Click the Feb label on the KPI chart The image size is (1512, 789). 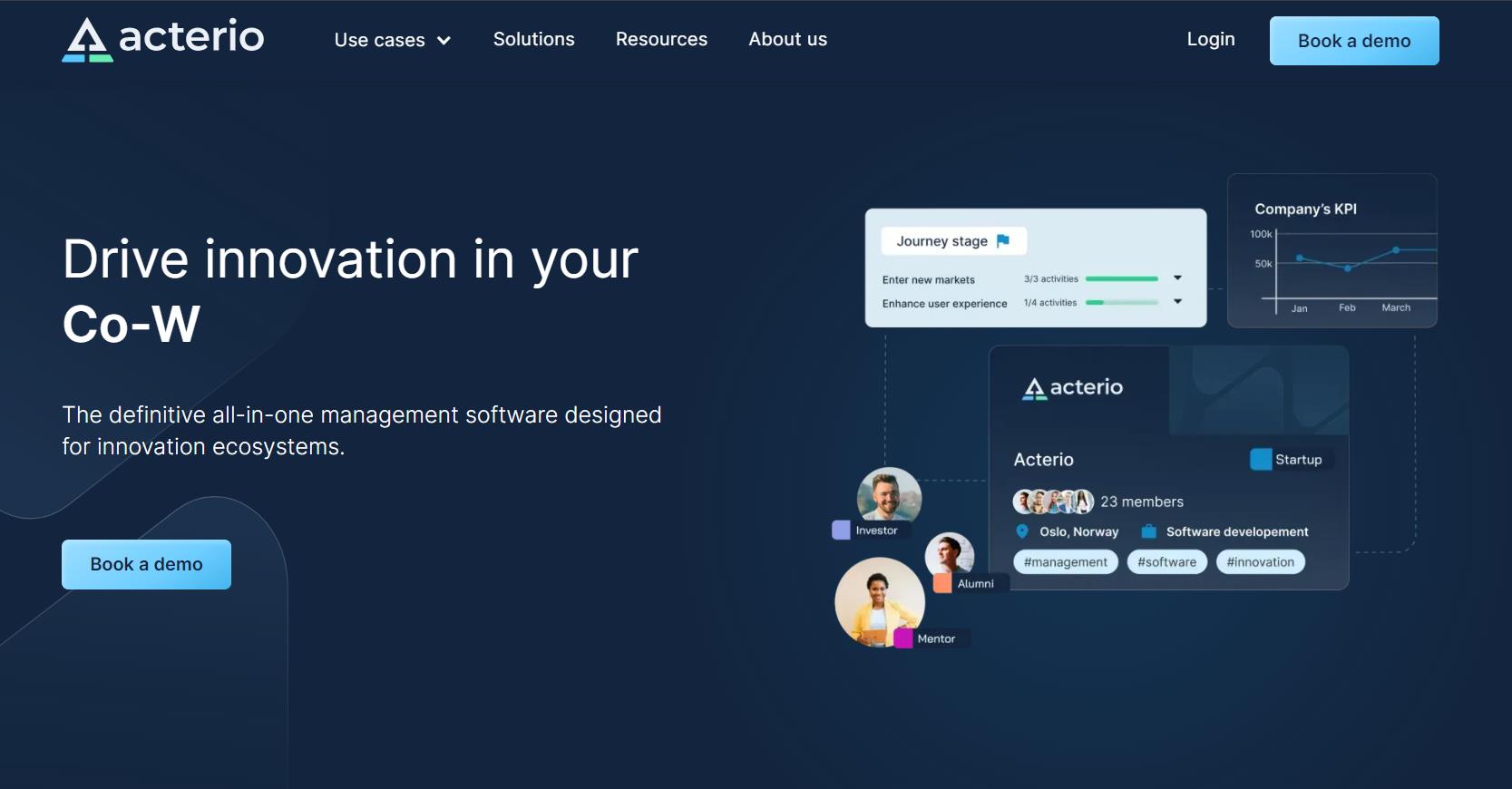(x=1347, y=307)
